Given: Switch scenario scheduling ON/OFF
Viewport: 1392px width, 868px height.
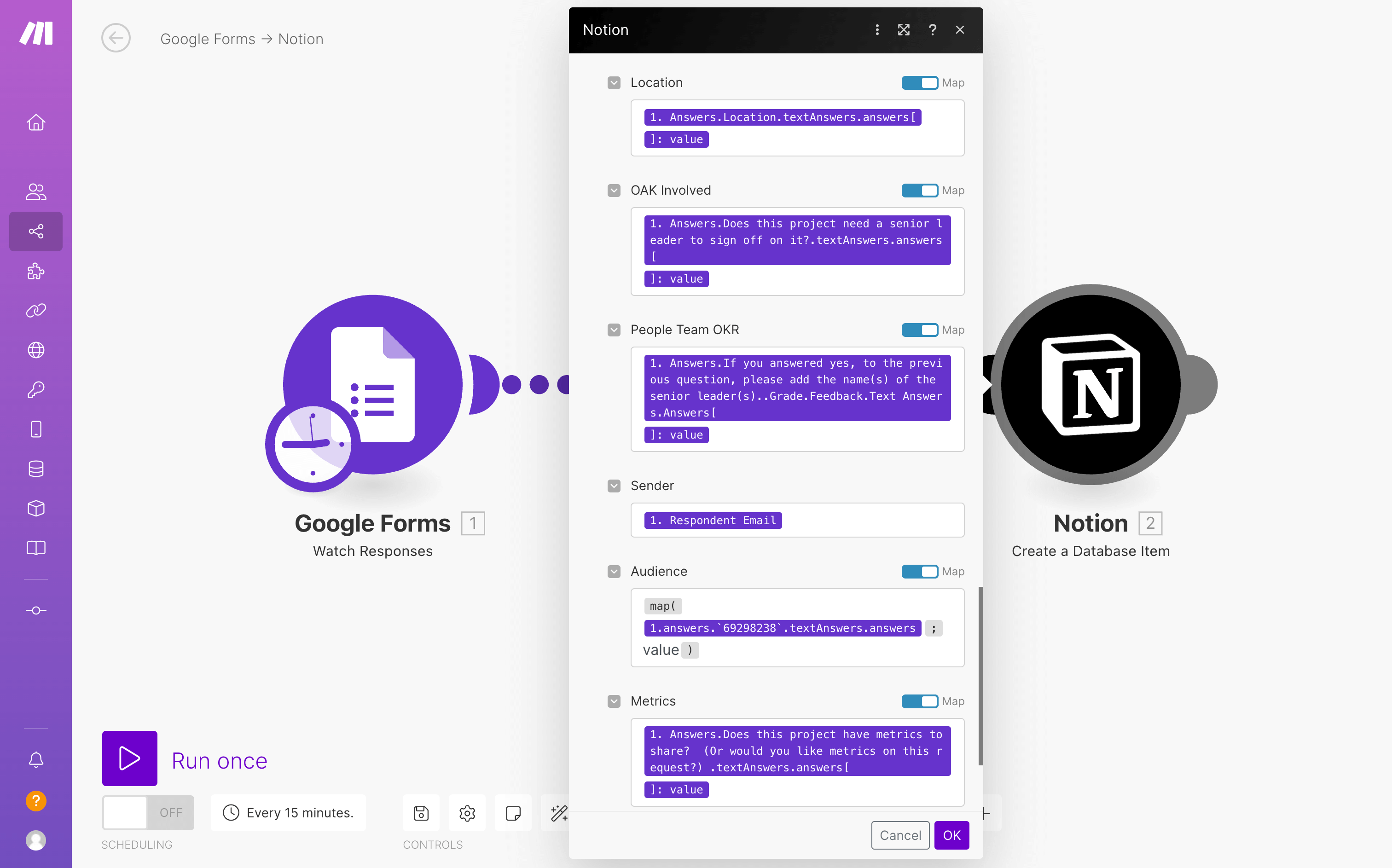Looking at the screenshot, I should click(x=148, y=813).
